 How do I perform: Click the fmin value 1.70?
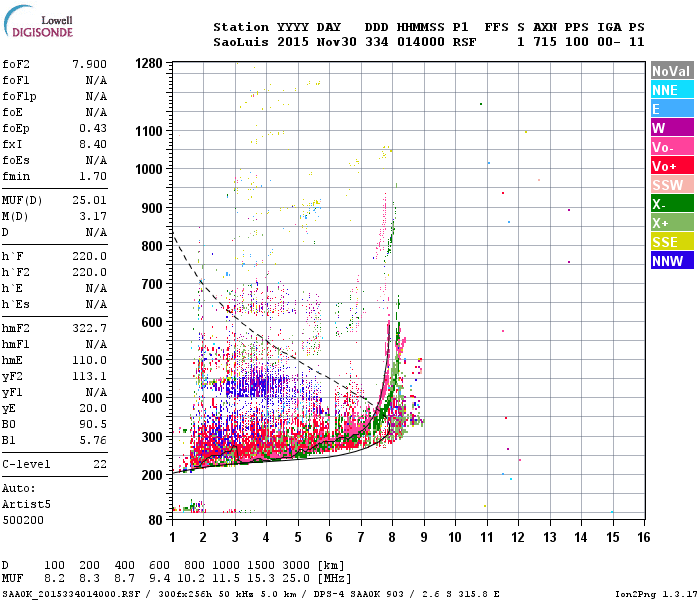pos(93,176)
